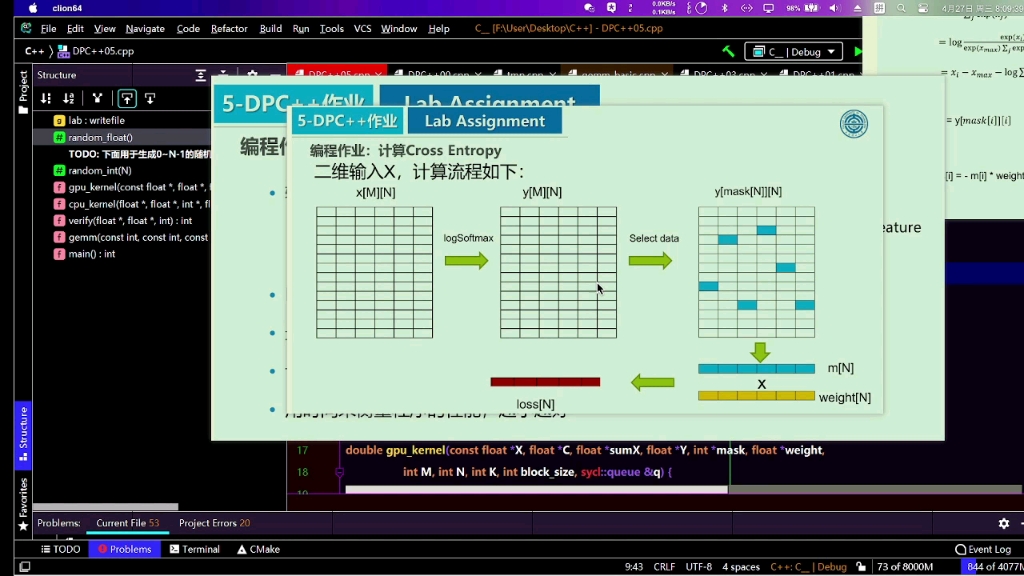Screen dimensions: 1024x576
Task: Open the Help menu
Action: point(439,29)
